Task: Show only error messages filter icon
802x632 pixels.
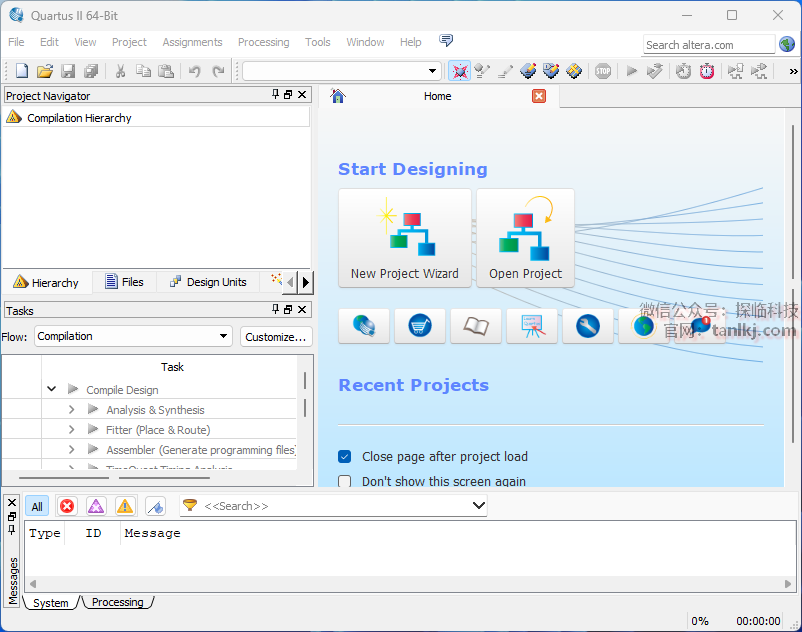Action: click(67, 506)
